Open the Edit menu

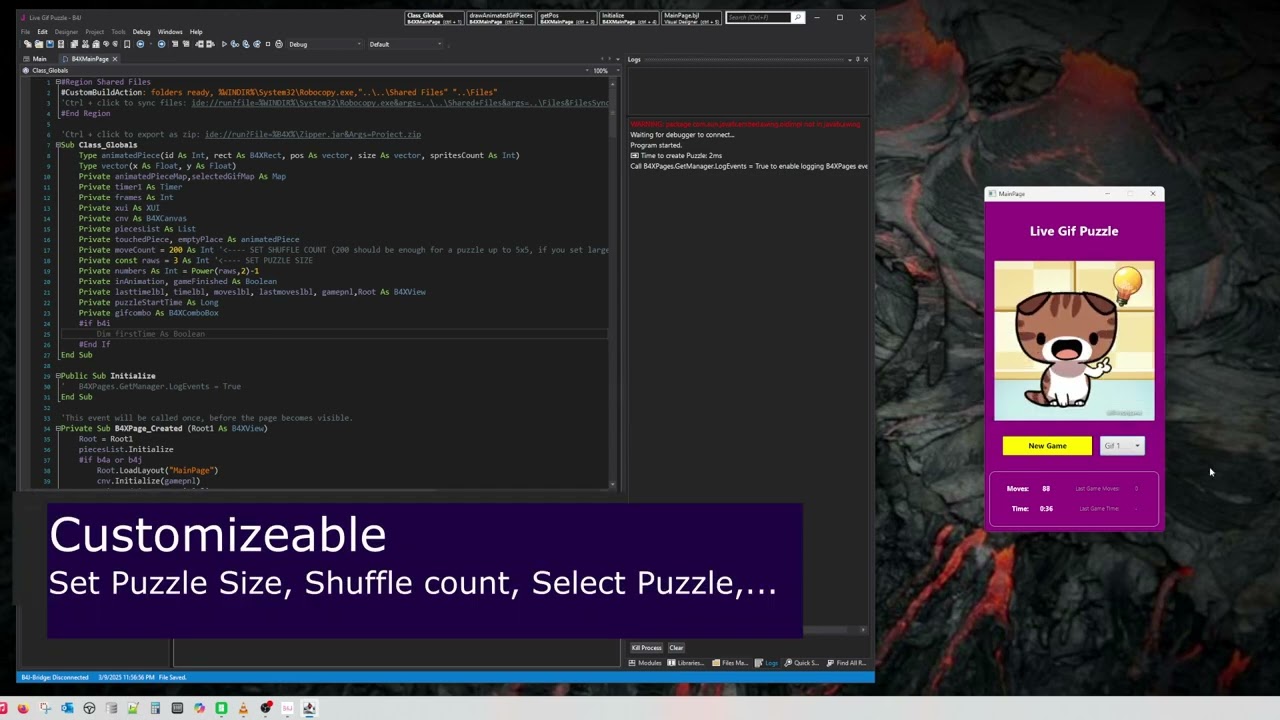click(x=42, y=32)
